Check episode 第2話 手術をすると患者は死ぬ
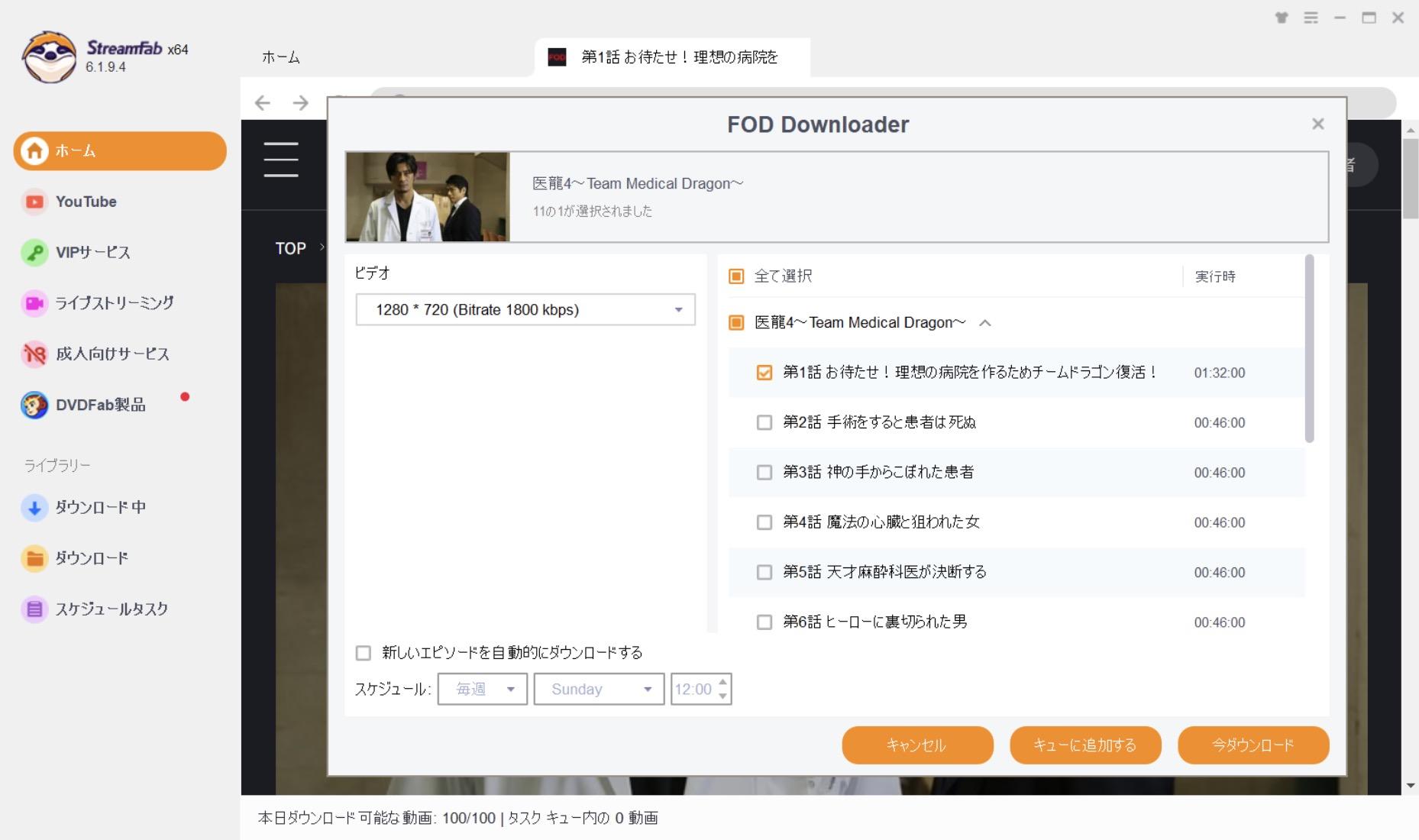The width and height of the screenshot is (1419, 840). (764, 422)
